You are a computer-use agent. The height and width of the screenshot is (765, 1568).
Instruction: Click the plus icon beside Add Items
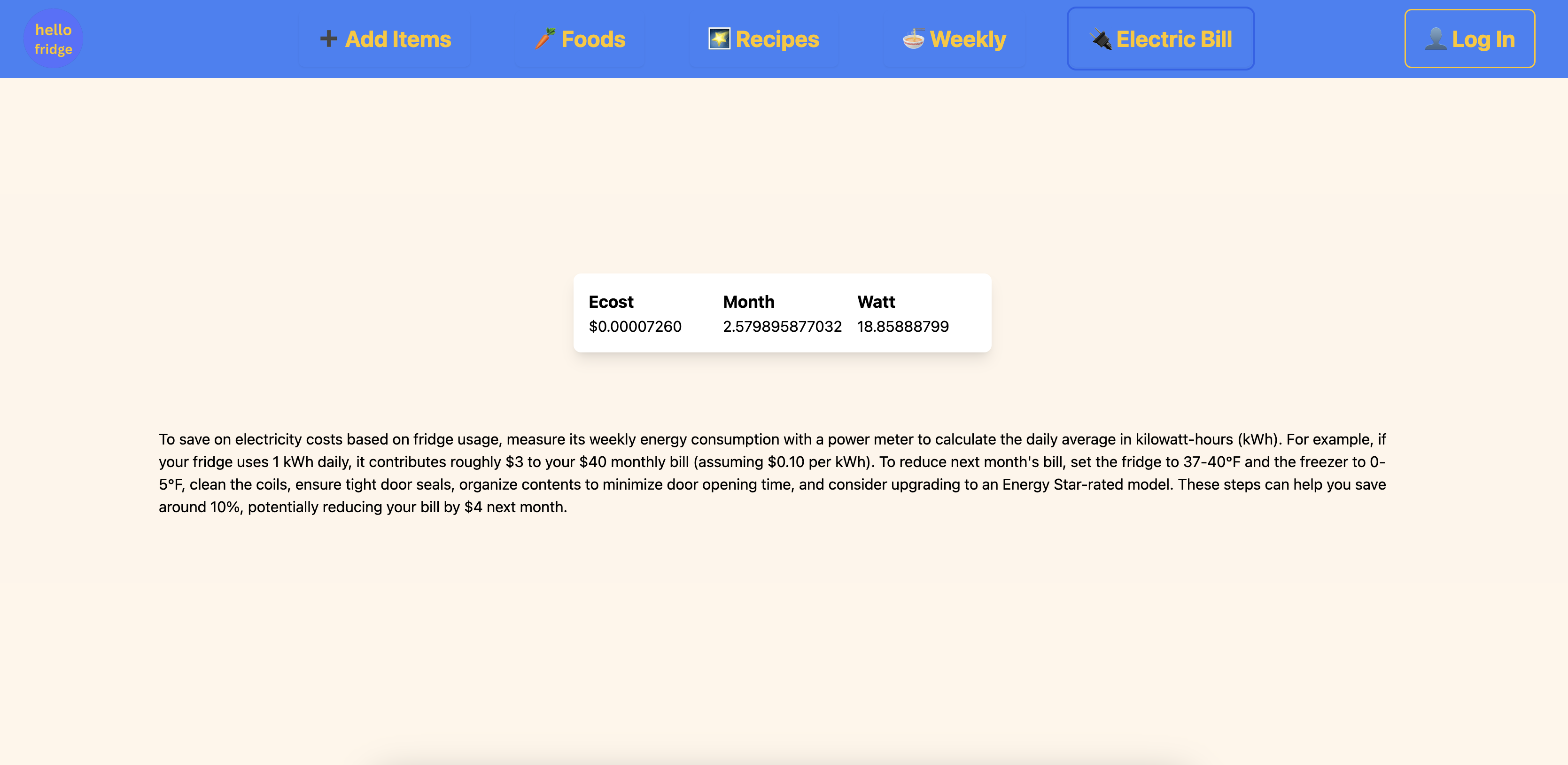328,39
